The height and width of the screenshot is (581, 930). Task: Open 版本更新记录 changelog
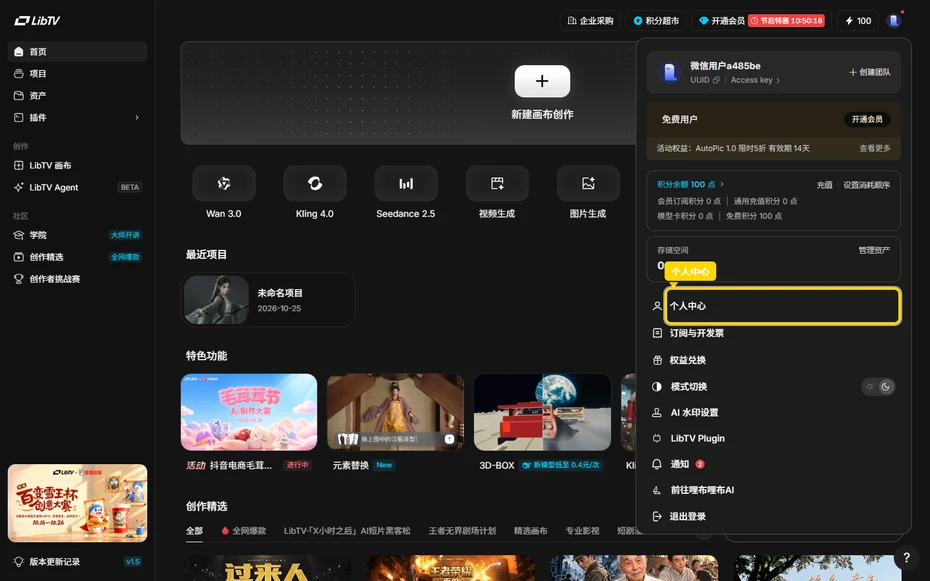pos(78,561)
